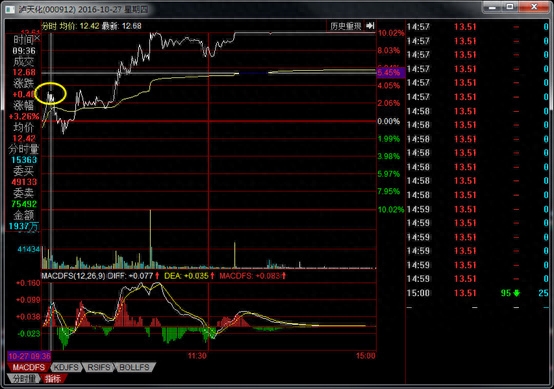
Task: Toggle the 指标 indicator tab
Action: click(x=53, y=379)
